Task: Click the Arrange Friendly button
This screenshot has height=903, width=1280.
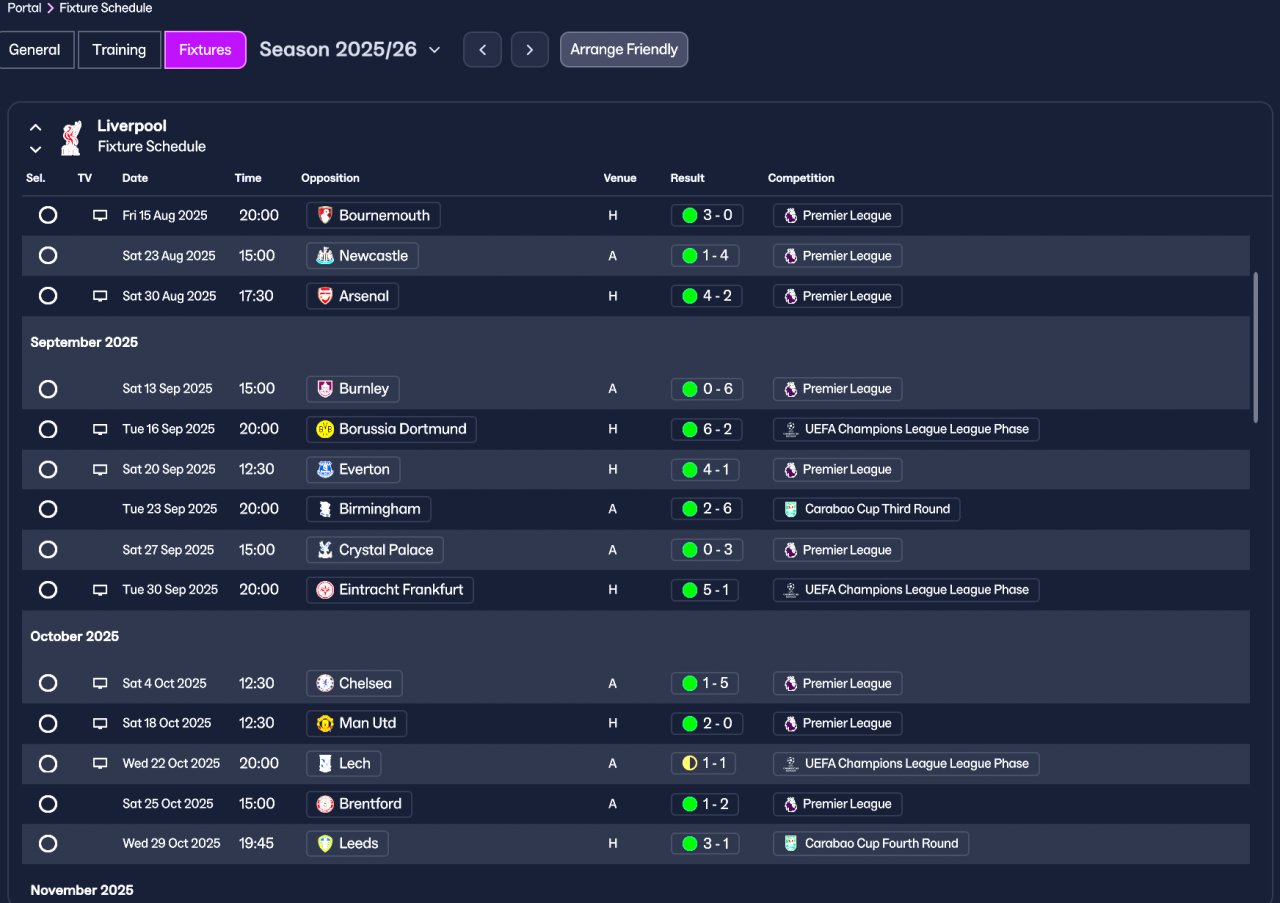Action: [x=624, y=49]
